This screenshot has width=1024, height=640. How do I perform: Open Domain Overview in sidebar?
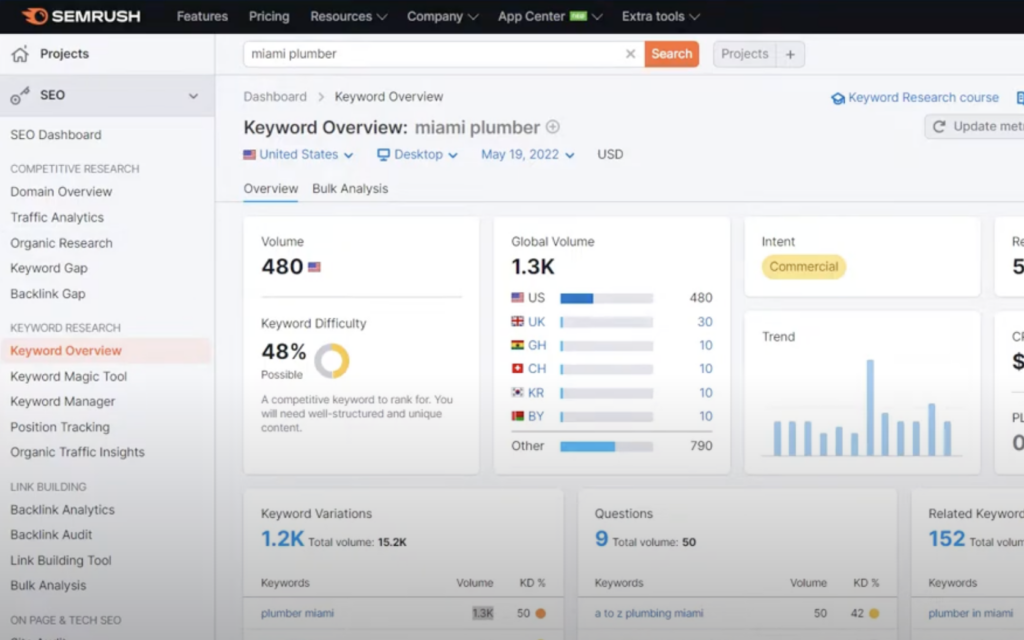(x=61, y=192)
